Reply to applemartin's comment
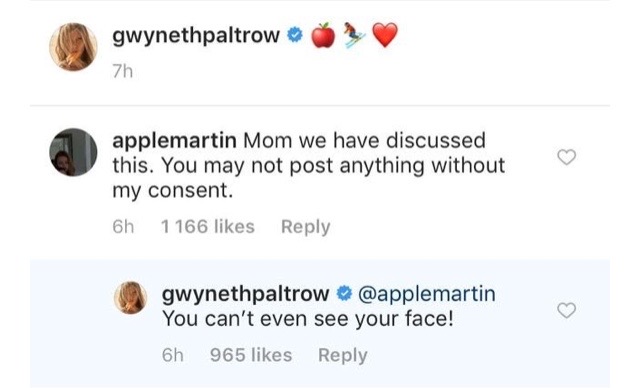This screenshot has height=388, width=640. point(305,227)
